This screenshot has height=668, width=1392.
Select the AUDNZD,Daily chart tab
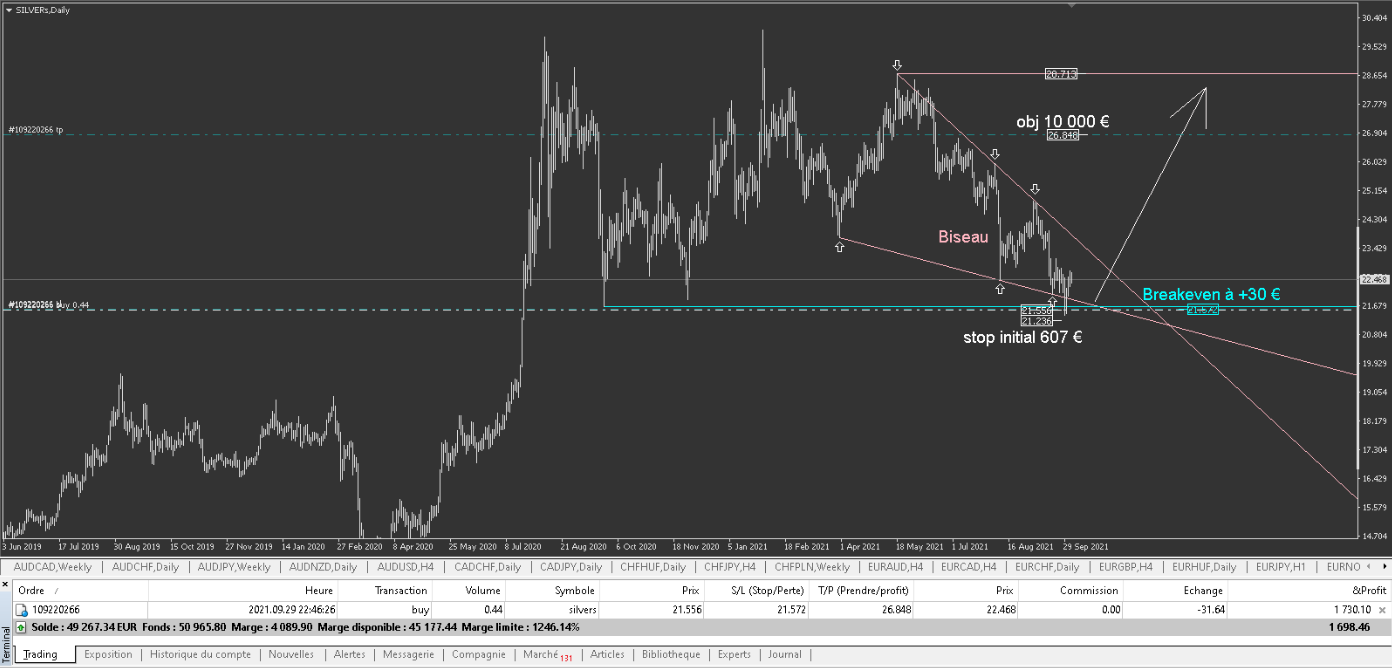(322, 567)
